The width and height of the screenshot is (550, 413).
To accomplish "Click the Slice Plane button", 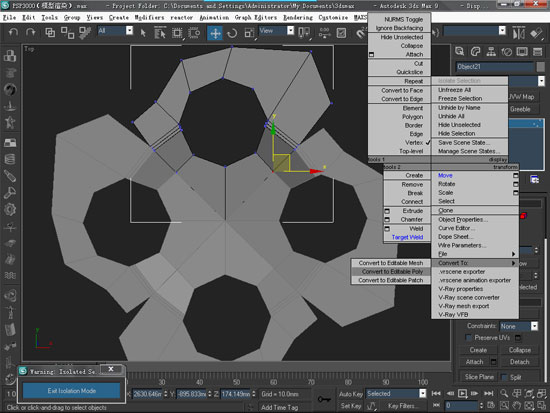I will (479, 377).
